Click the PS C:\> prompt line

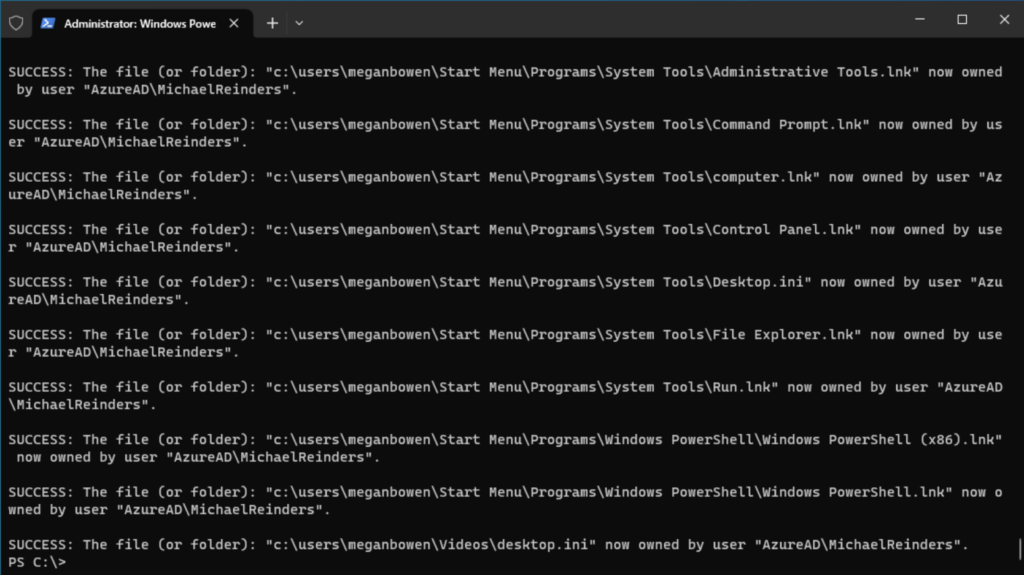(x=37, y=562)
